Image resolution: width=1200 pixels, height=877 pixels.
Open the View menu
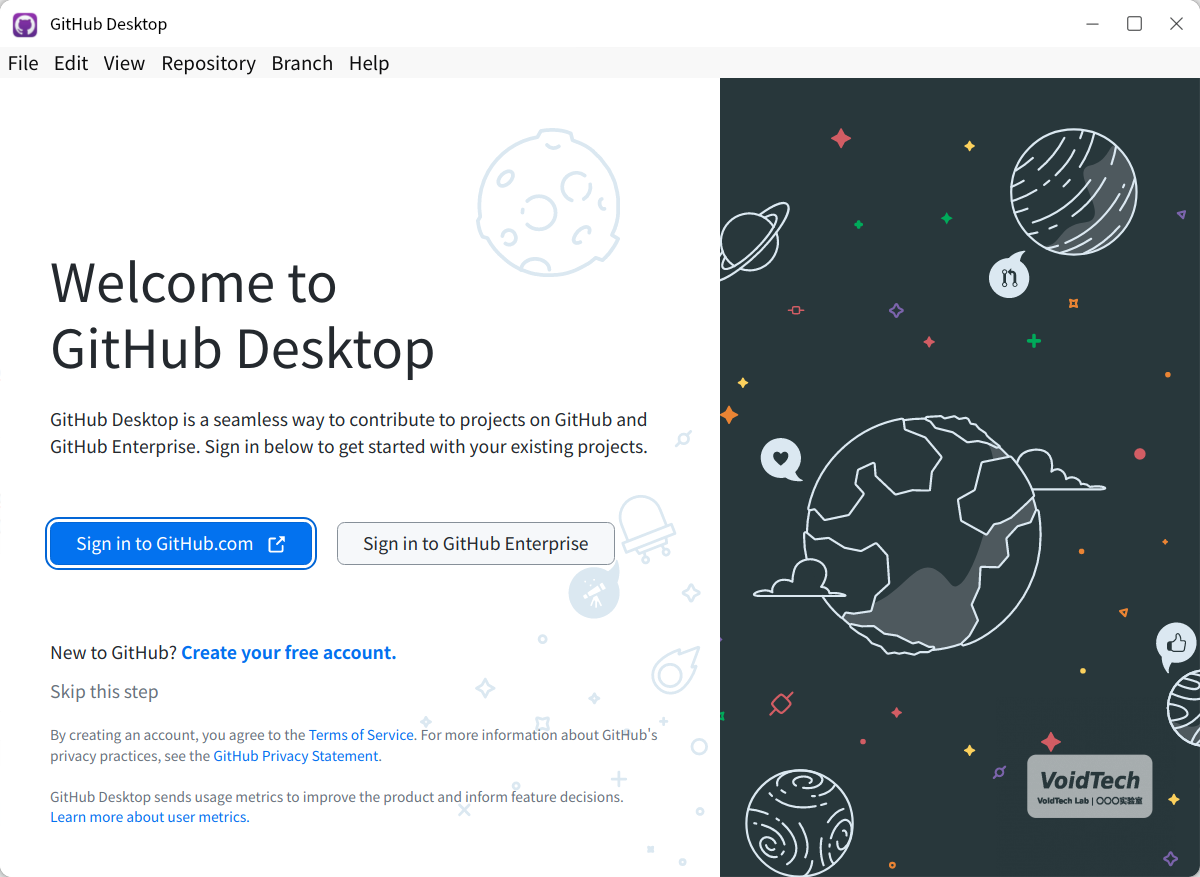(x=124, y=63)
